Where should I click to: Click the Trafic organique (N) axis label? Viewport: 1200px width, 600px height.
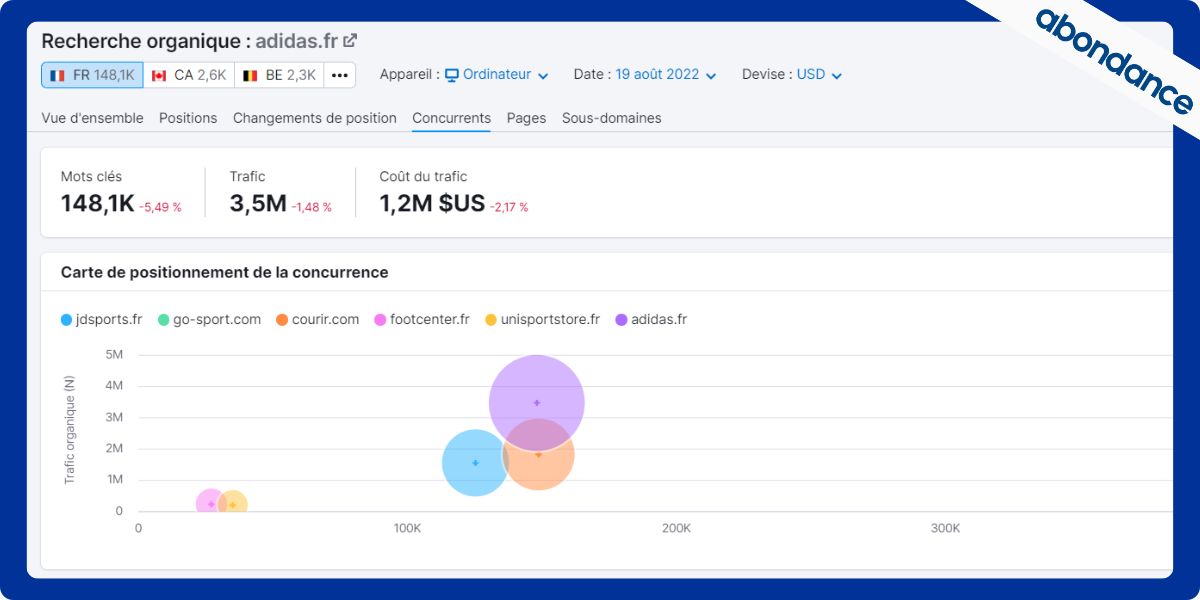(70, 430)
